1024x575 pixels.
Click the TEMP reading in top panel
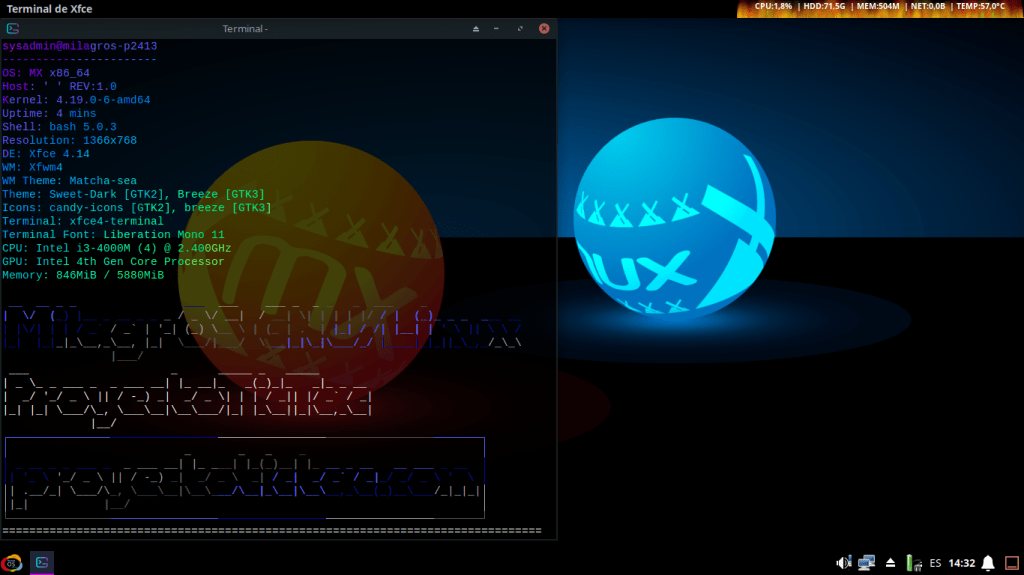point(980,6)
